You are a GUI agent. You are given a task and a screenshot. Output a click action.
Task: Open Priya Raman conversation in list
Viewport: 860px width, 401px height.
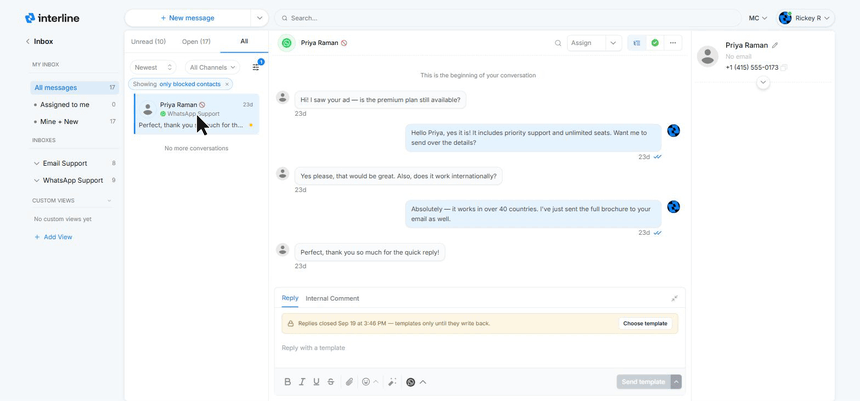point(196,114)
